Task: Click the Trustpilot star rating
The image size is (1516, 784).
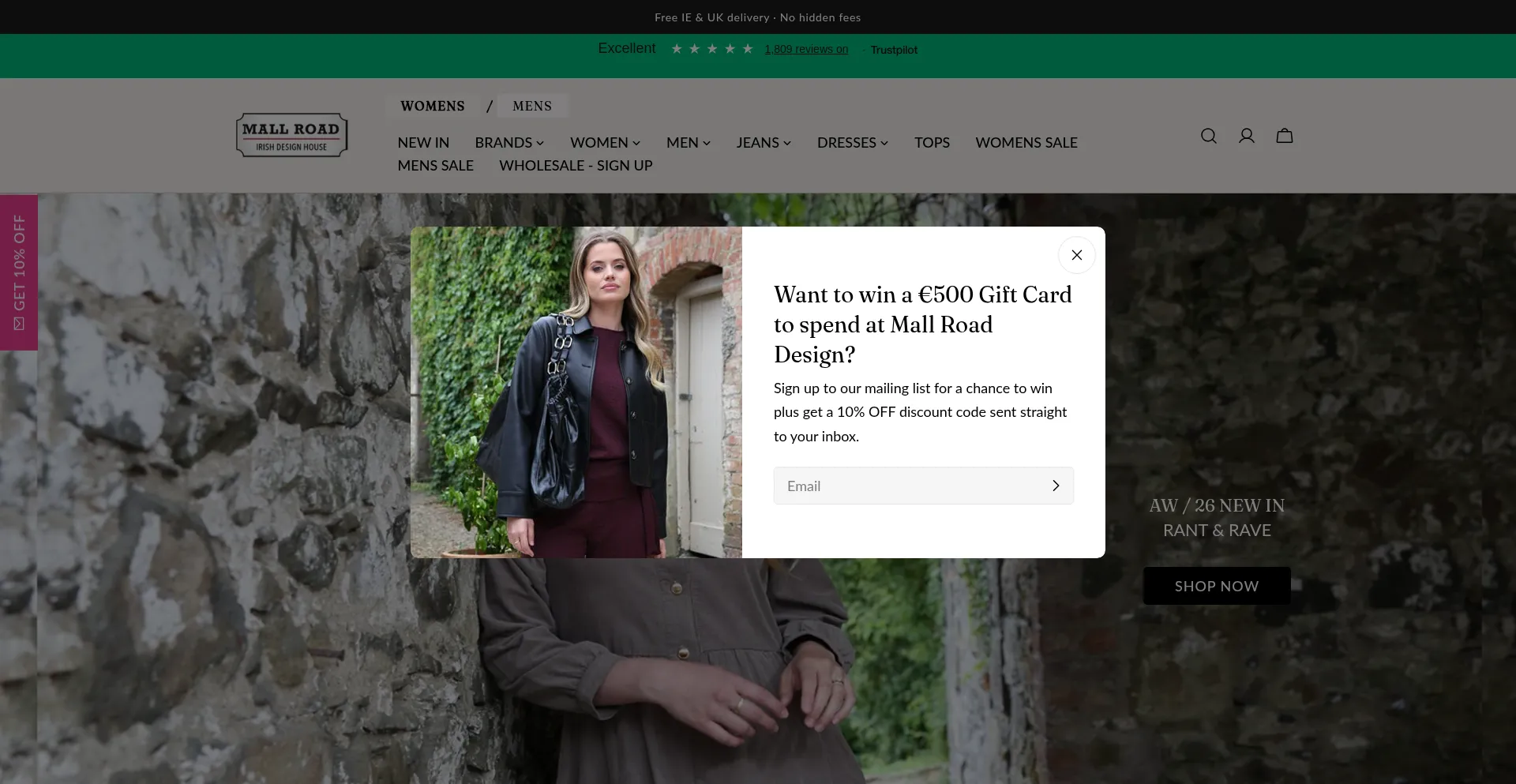Action: [x=711, y=49]
